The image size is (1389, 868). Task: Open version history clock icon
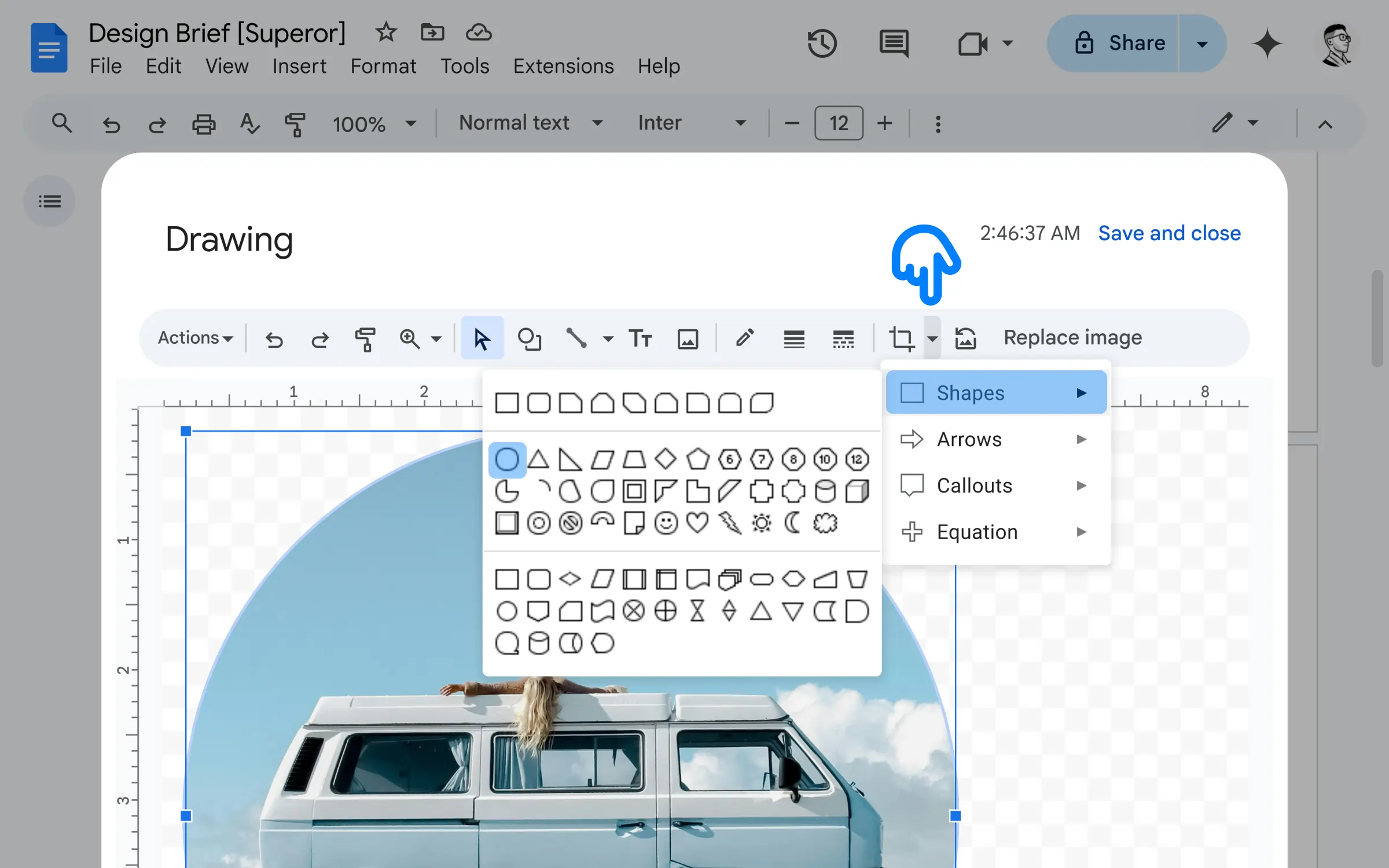tap(822, 43)
